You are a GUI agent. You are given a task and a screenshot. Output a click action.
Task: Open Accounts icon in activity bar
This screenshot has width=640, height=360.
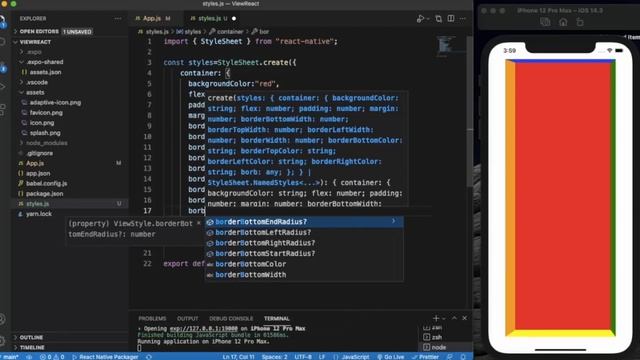[x=2, y=319]
